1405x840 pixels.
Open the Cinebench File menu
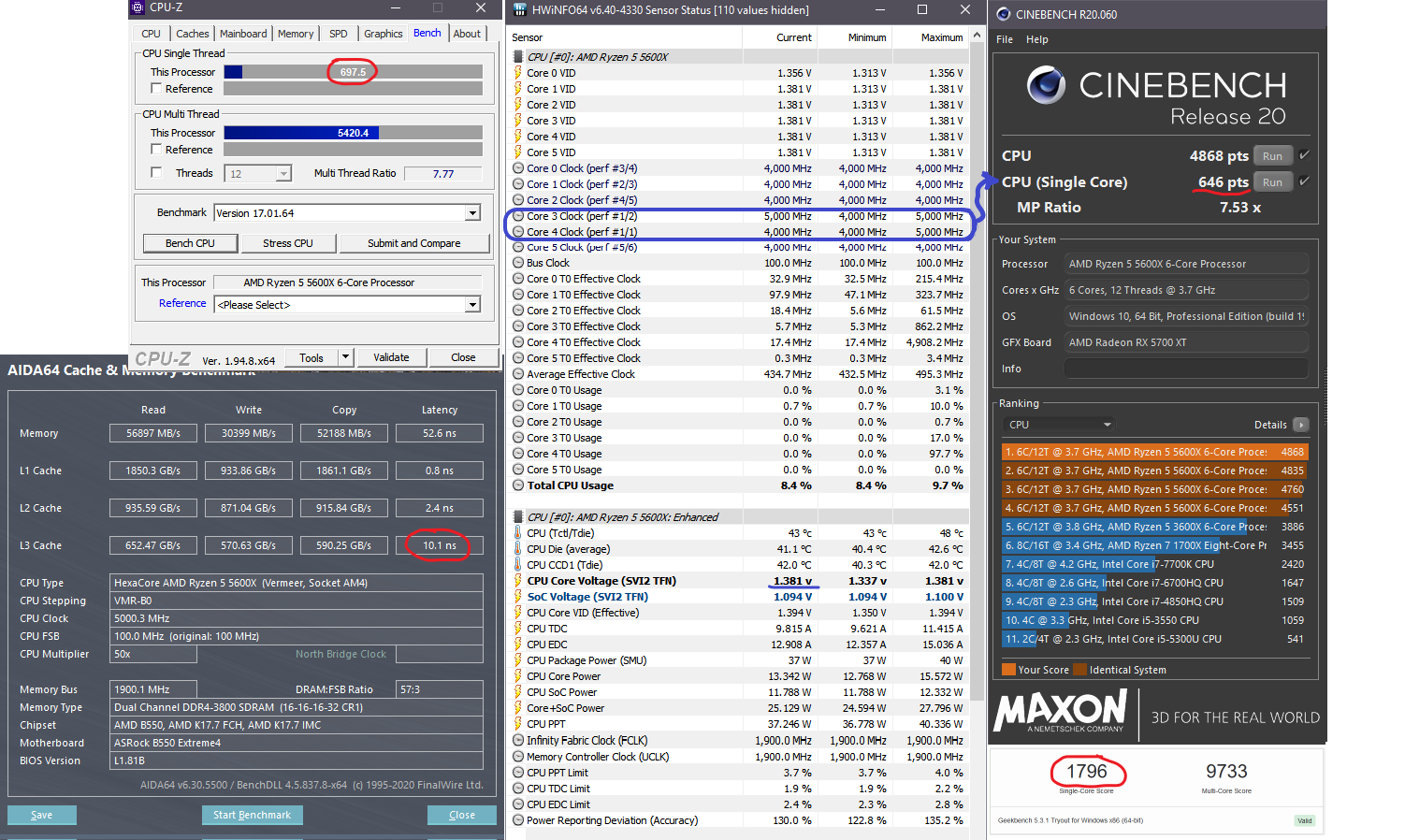coord(1005,39)
